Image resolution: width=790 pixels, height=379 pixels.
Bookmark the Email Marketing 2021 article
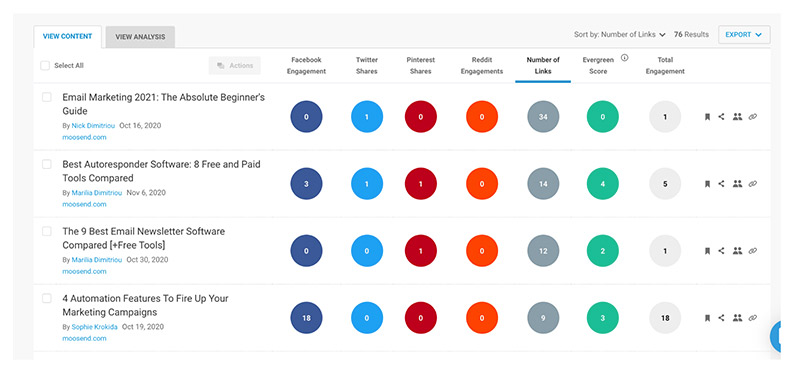pos(707,117)
